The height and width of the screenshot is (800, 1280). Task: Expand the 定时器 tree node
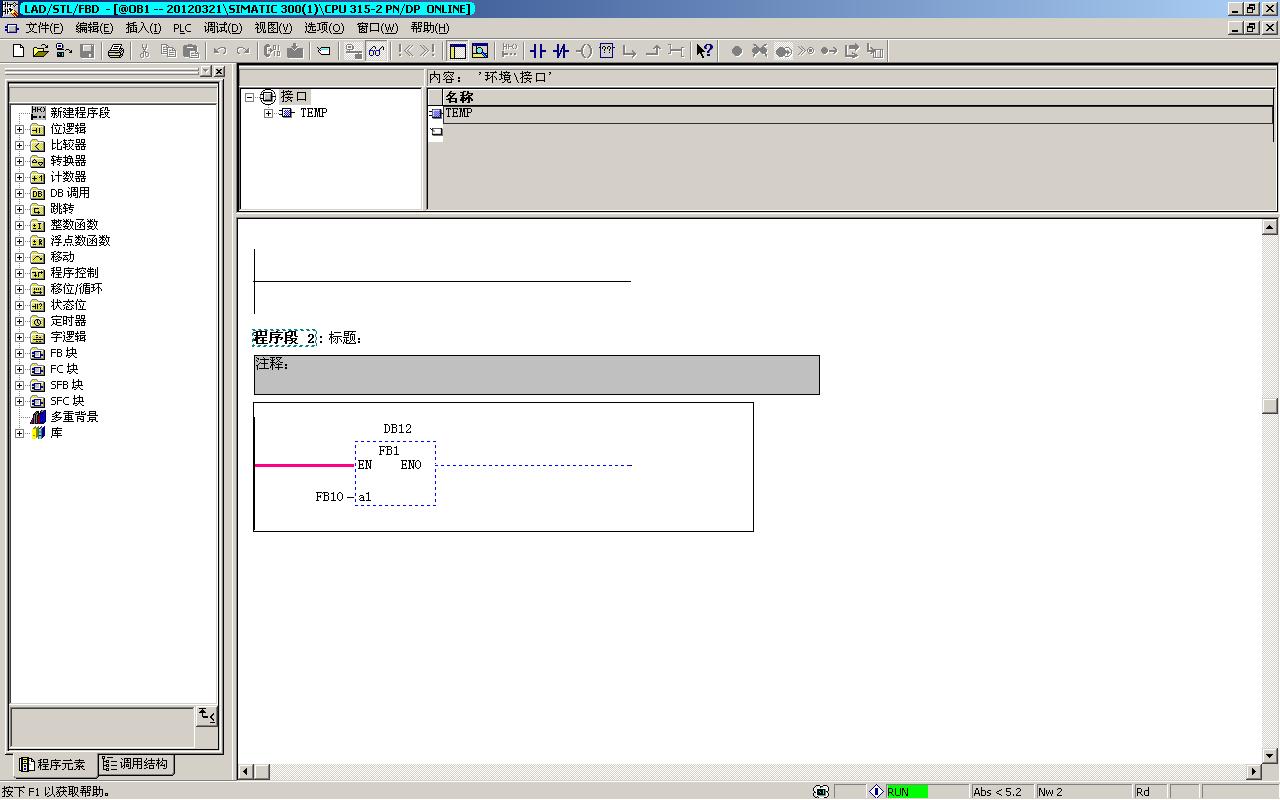[x=19, y=321]
